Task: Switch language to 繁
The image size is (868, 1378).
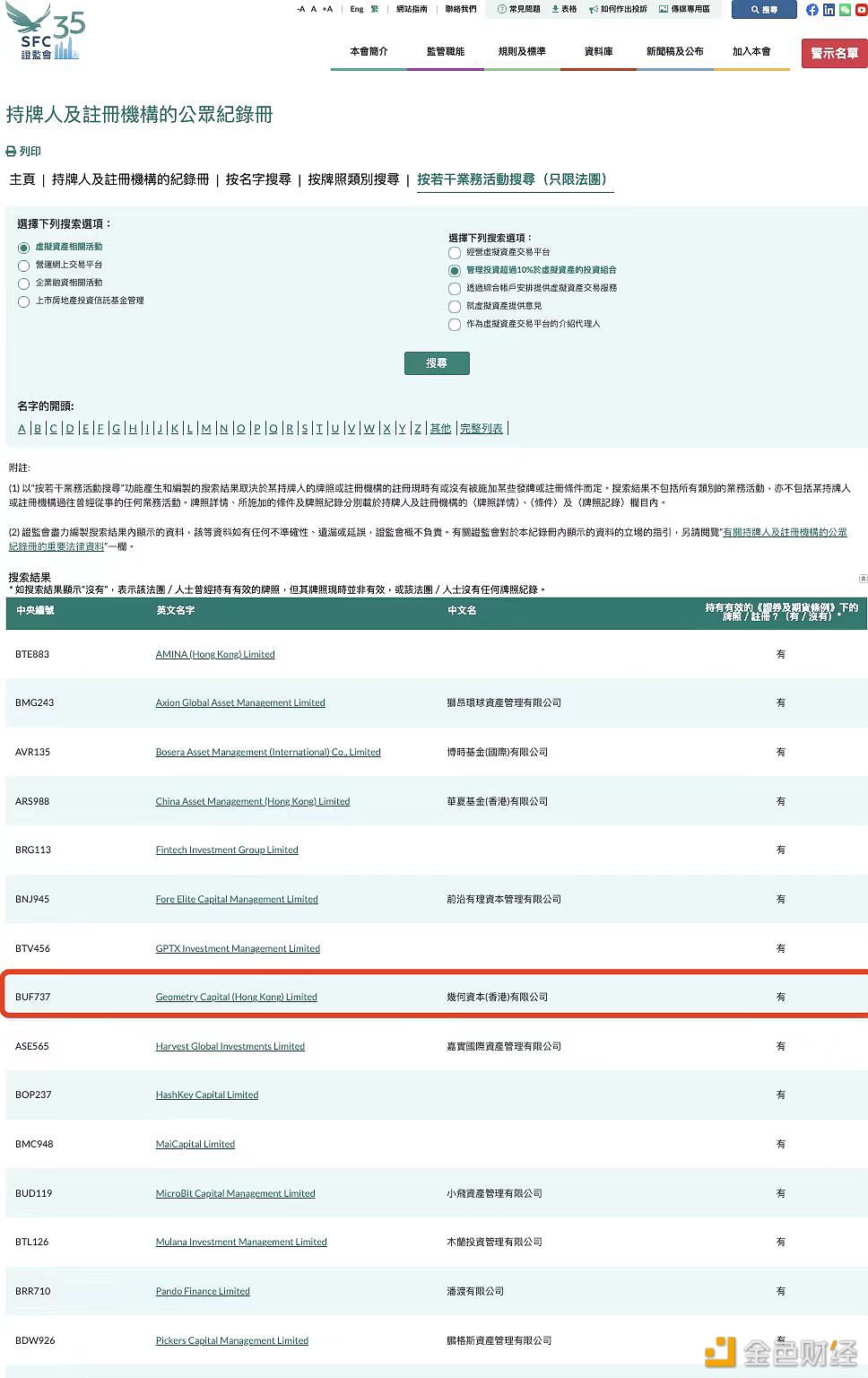Action: point(375,9)
